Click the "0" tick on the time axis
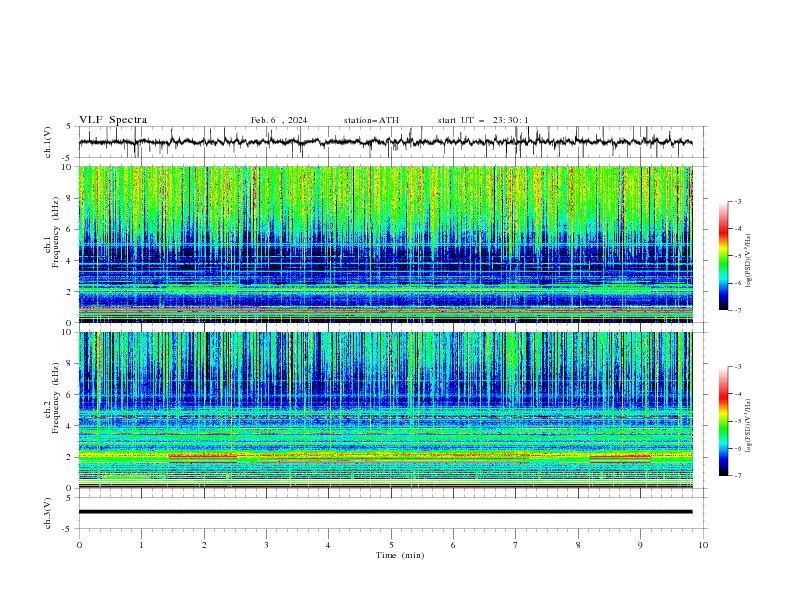 click(79, 545)
